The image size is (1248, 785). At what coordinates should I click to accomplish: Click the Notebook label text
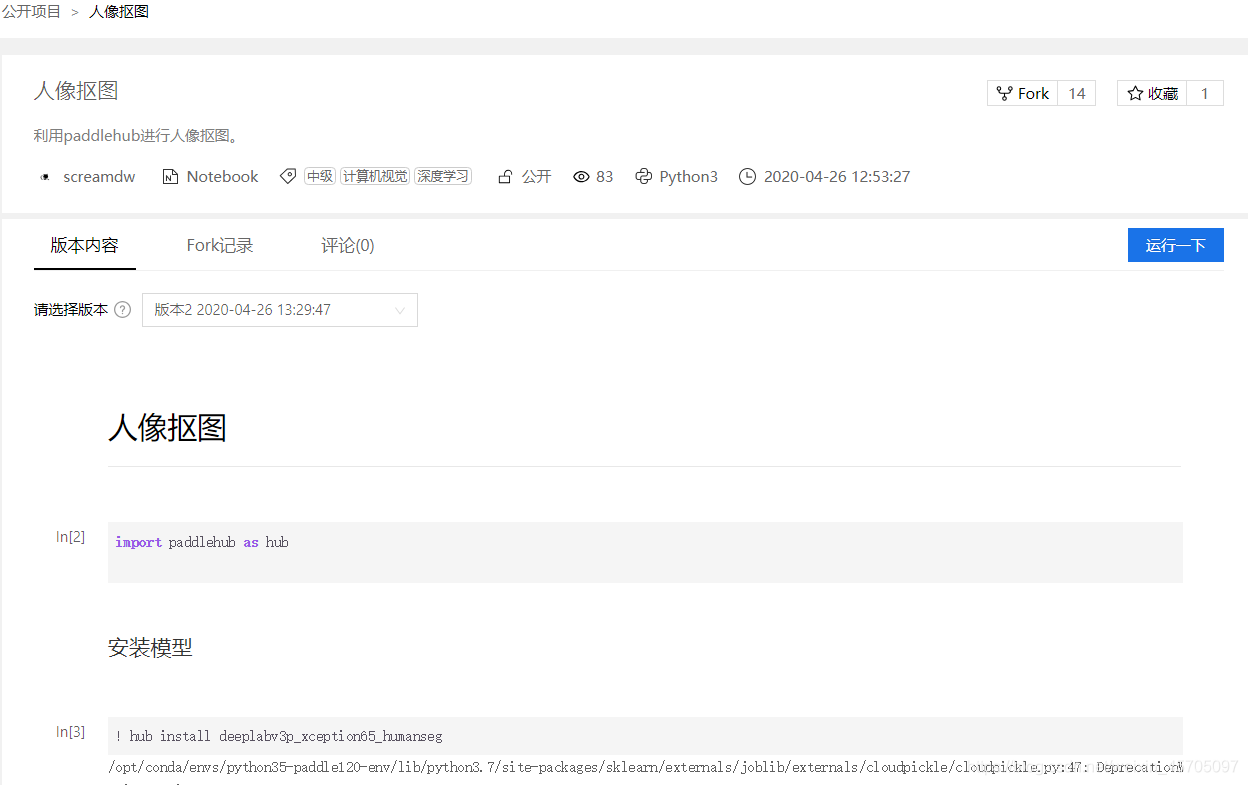click(222, 177)
